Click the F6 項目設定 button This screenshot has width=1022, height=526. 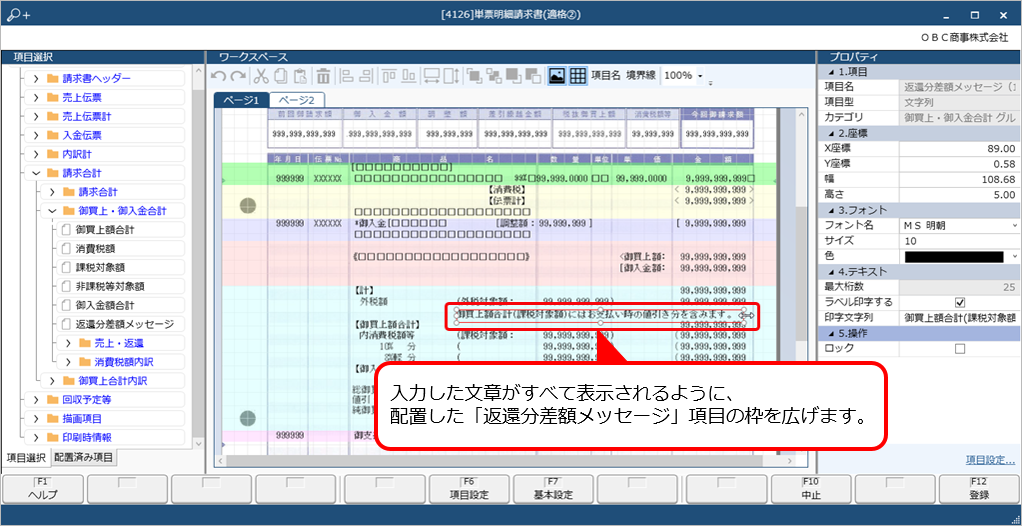coord(469,489)
